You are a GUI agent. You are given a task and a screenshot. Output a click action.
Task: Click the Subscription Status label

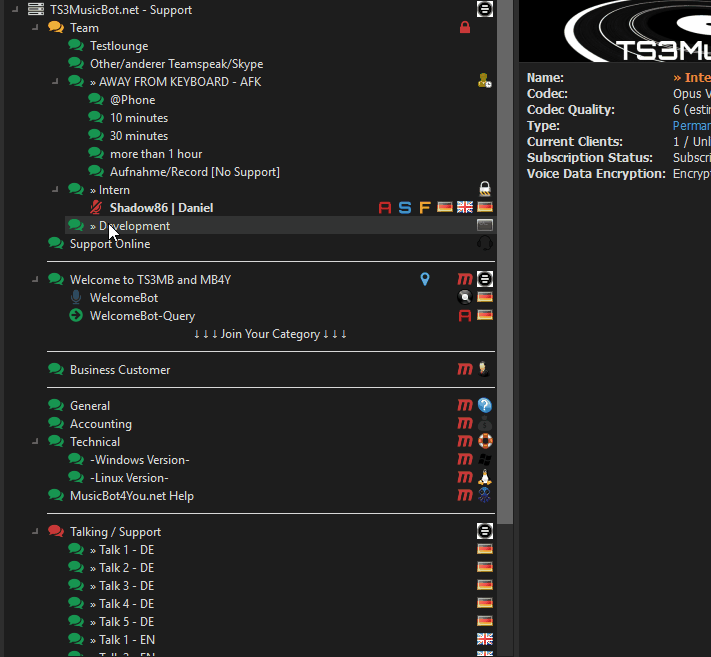(x=589, y=158)
